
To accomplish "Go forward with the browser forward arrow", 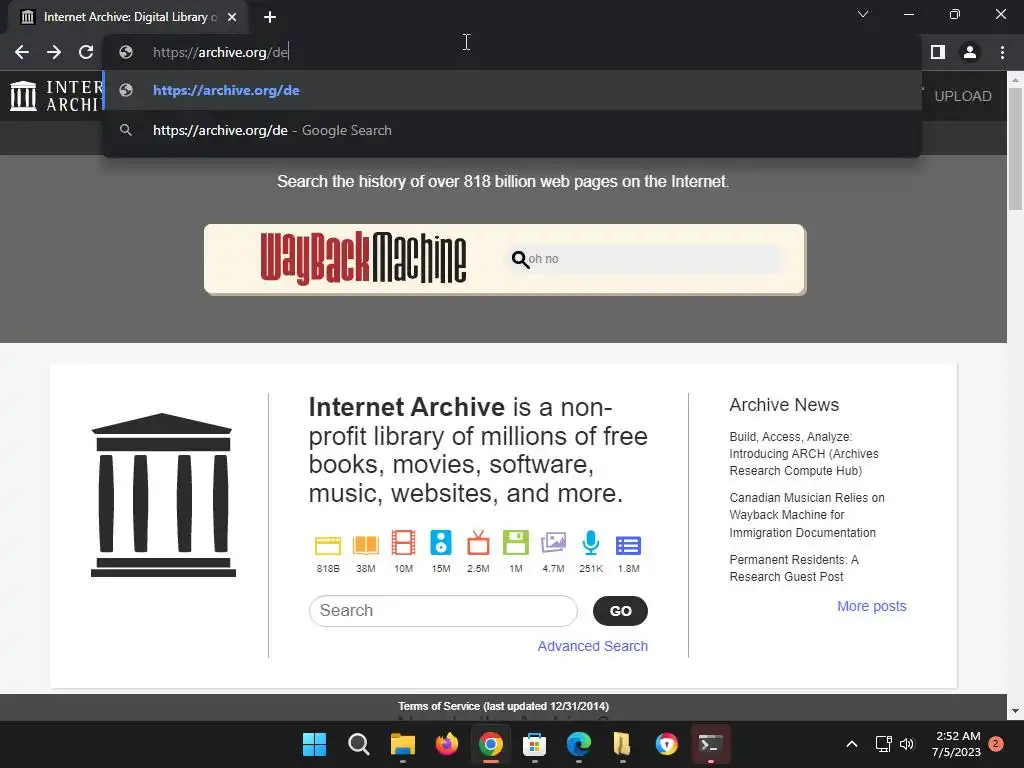I will point(54,52).
